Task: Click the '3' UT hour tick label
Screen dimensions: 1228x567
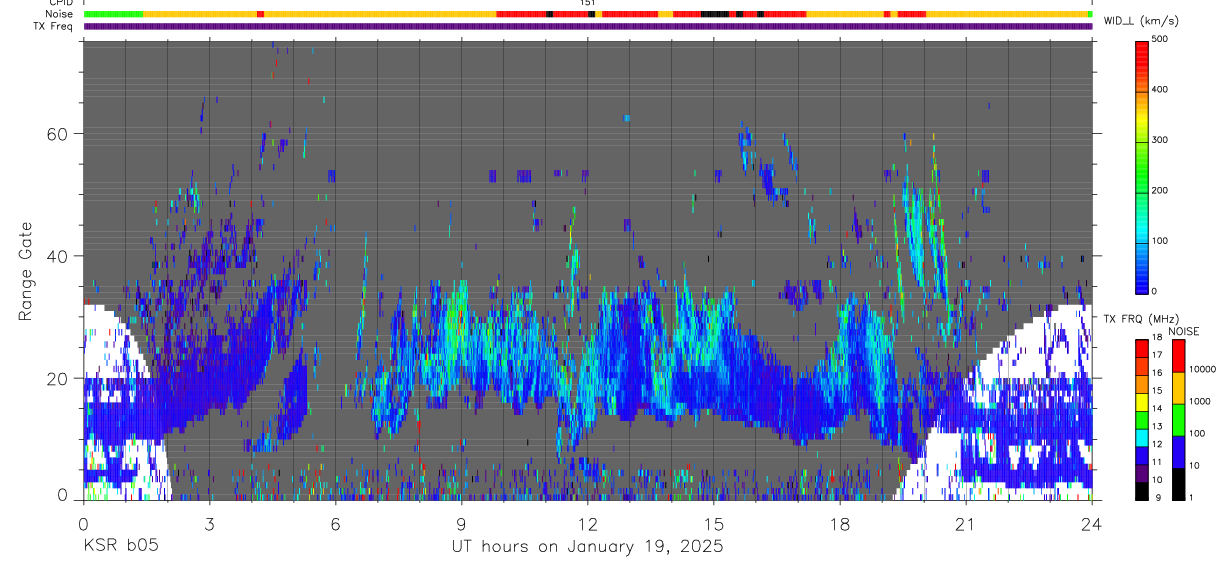Action: 209,523
